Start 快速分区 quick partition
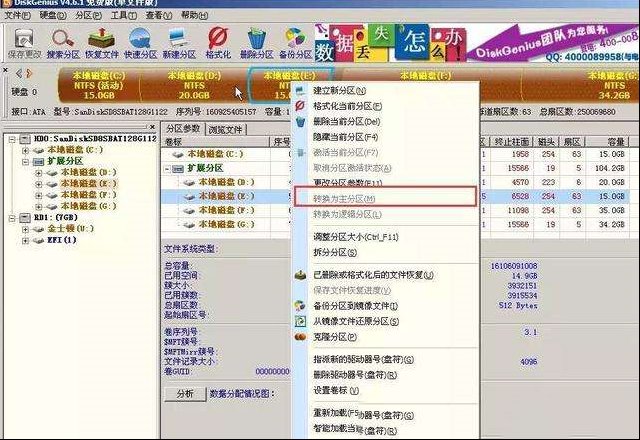 (x=140, y=43)
